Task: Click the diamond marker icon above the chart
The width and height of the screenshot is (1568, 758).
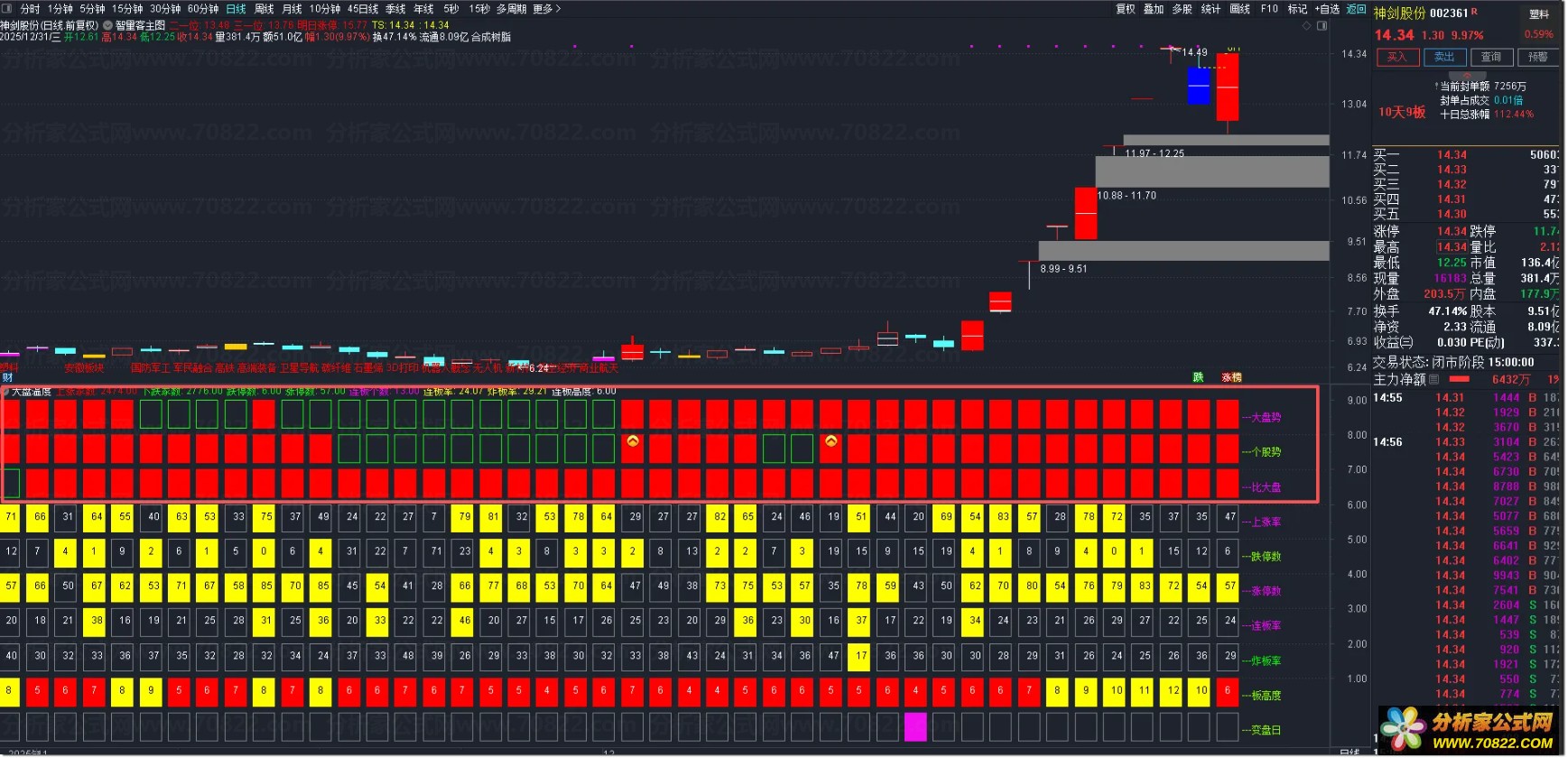Action: pos(1306,26)
